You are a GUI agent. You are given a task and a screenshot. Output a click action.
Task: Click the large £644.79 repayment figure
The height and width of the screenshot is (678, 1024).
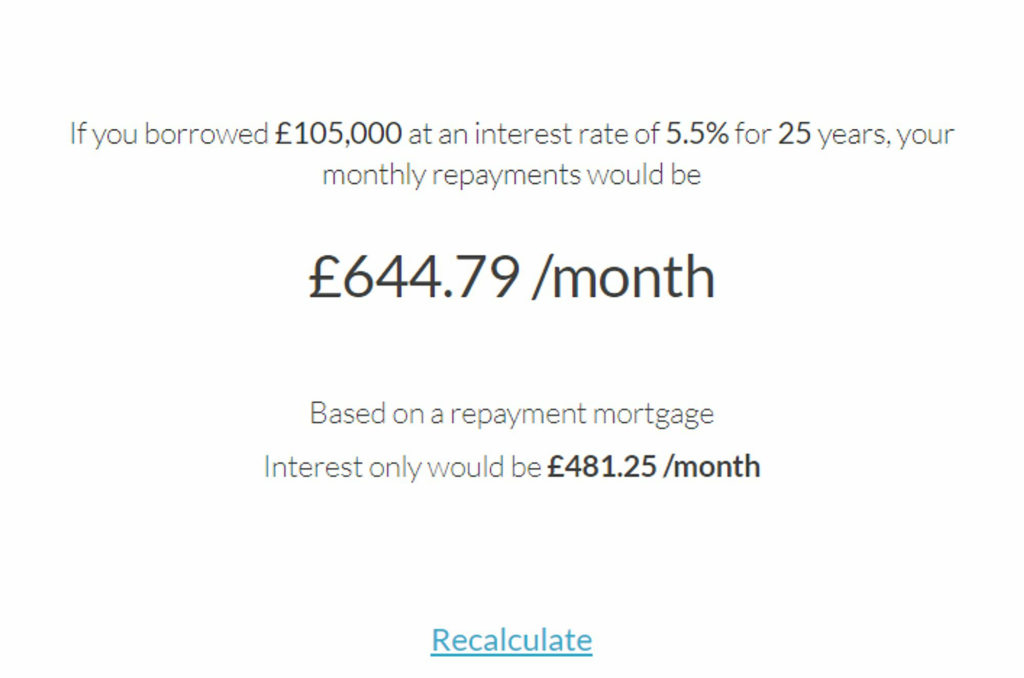tap(415, 277)
